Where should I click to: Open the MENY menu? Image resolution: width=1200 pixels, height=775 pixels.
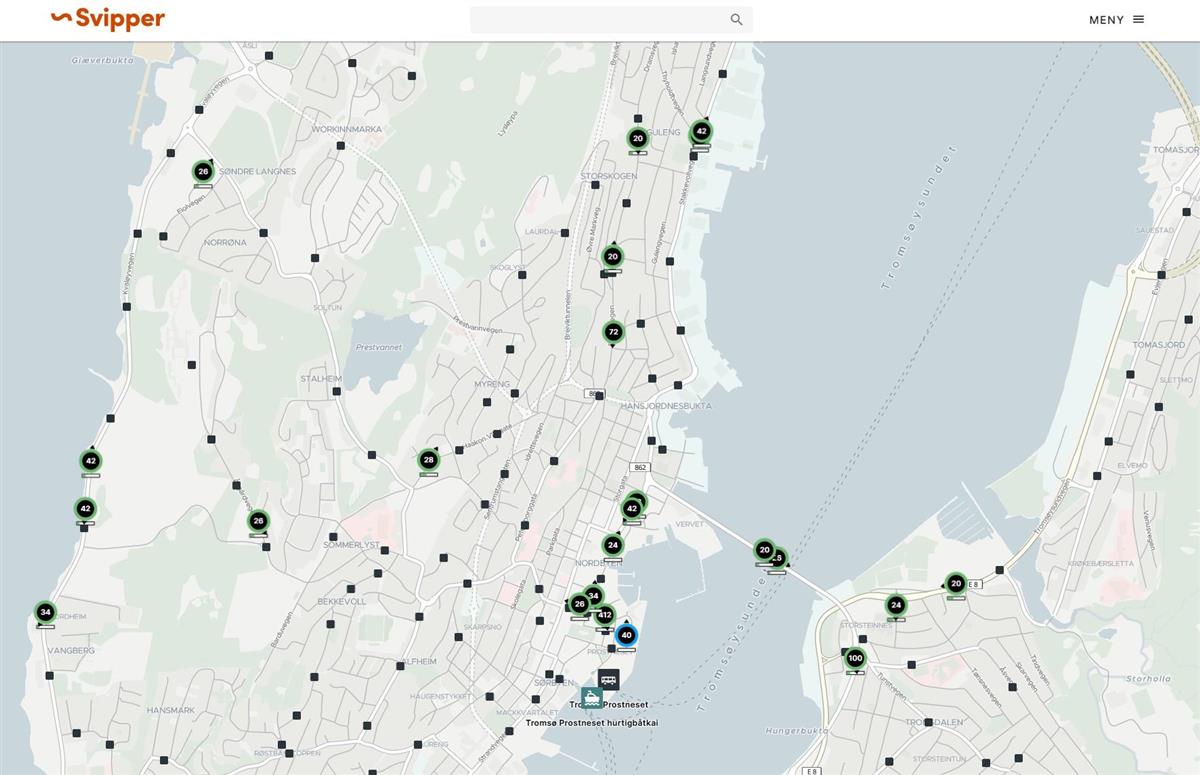point(1116,20)
